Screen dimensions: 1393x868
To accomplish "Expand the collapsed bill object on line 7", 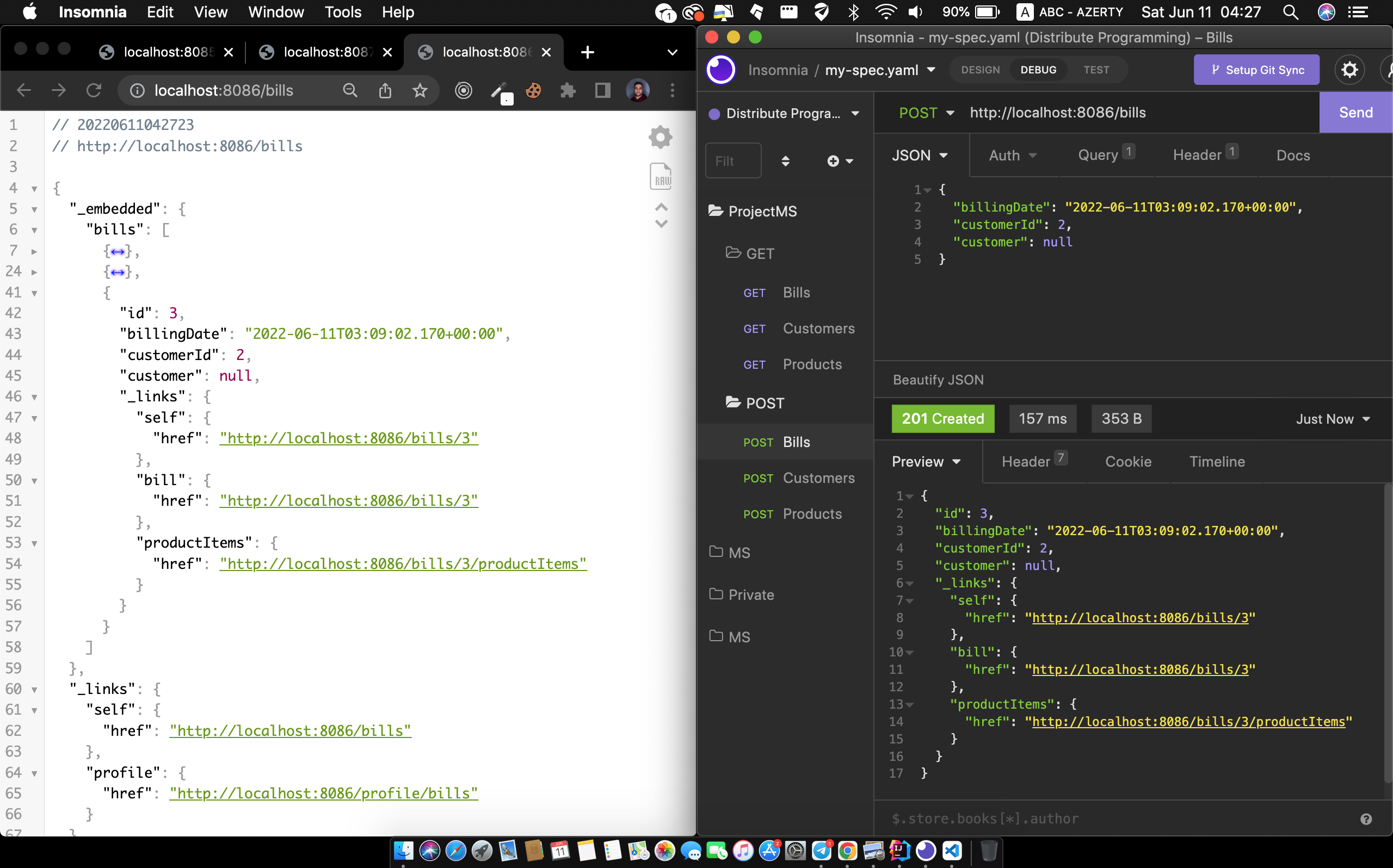I will tap(34, 251).
